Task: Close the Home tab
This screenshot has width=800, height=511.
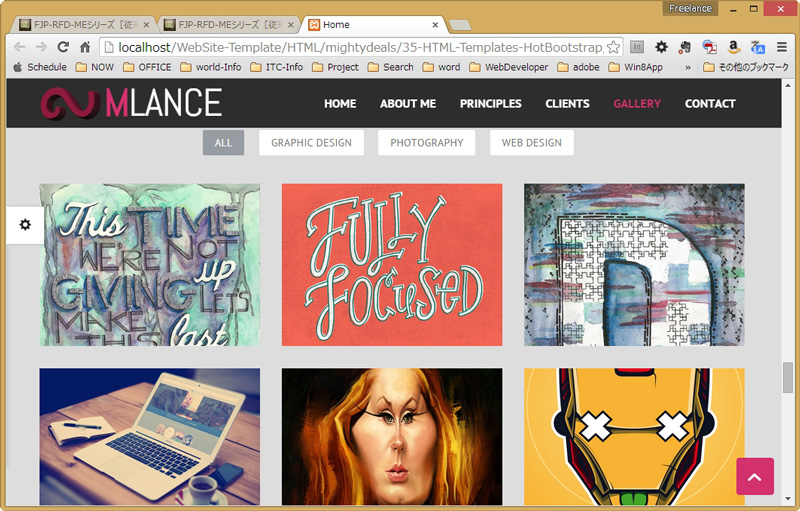Action: tap(435, 24)
